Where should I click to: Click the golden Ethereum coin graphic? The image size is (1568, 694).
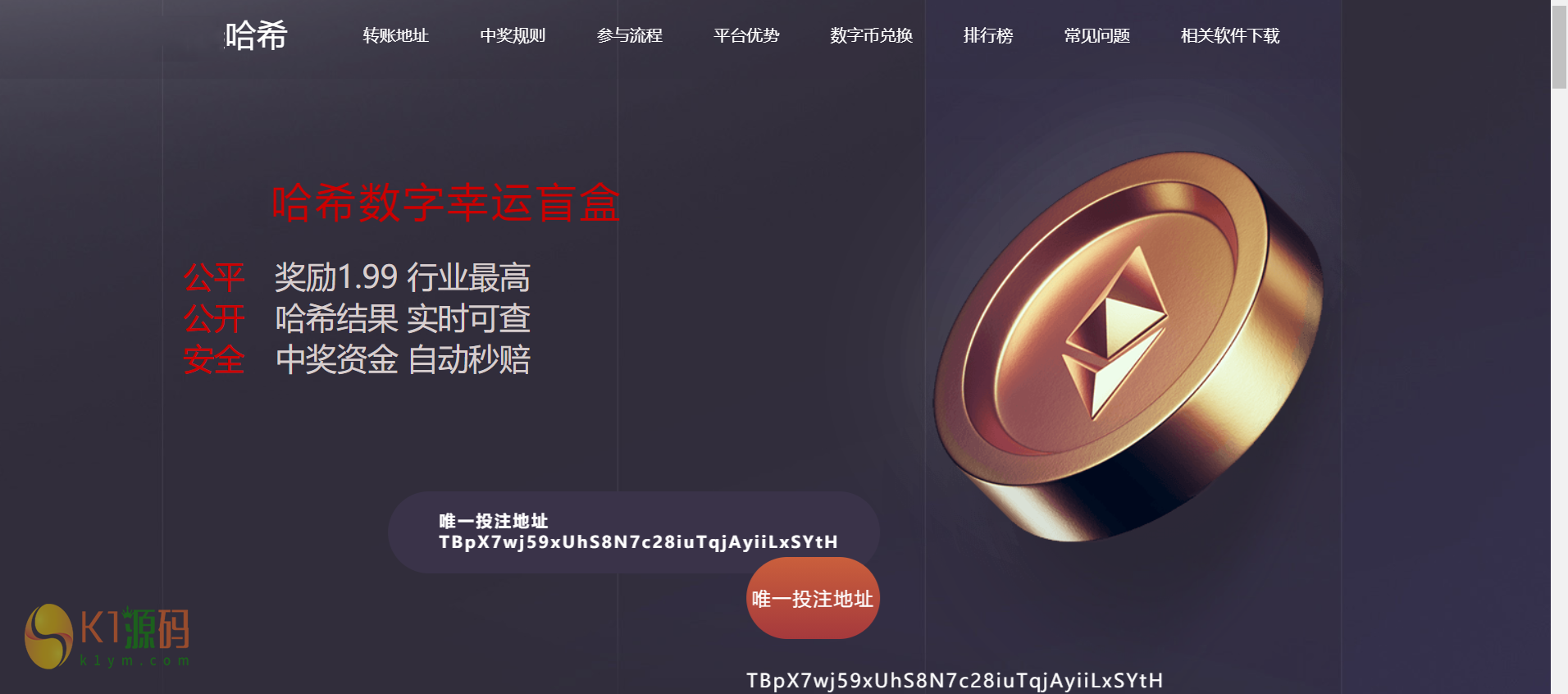point(1128,346)
